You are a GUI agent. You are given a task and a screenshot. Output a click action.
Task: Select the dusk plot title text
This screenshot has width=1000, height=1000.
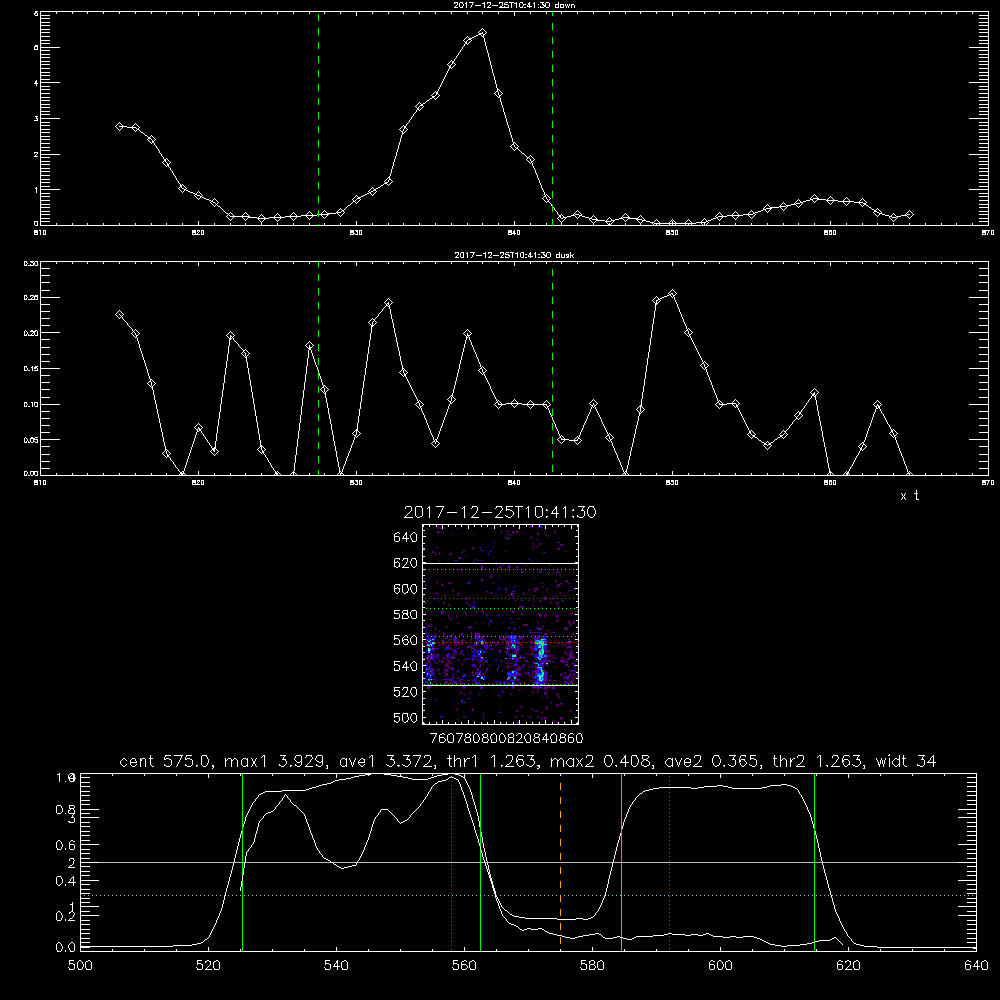pos(514,255)
